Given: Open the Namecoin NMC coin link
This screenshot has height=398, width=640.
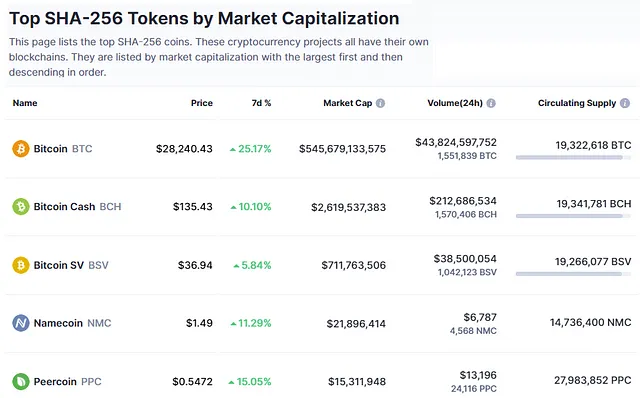Looking at the screenshot, I should click(x=72, y=323).
